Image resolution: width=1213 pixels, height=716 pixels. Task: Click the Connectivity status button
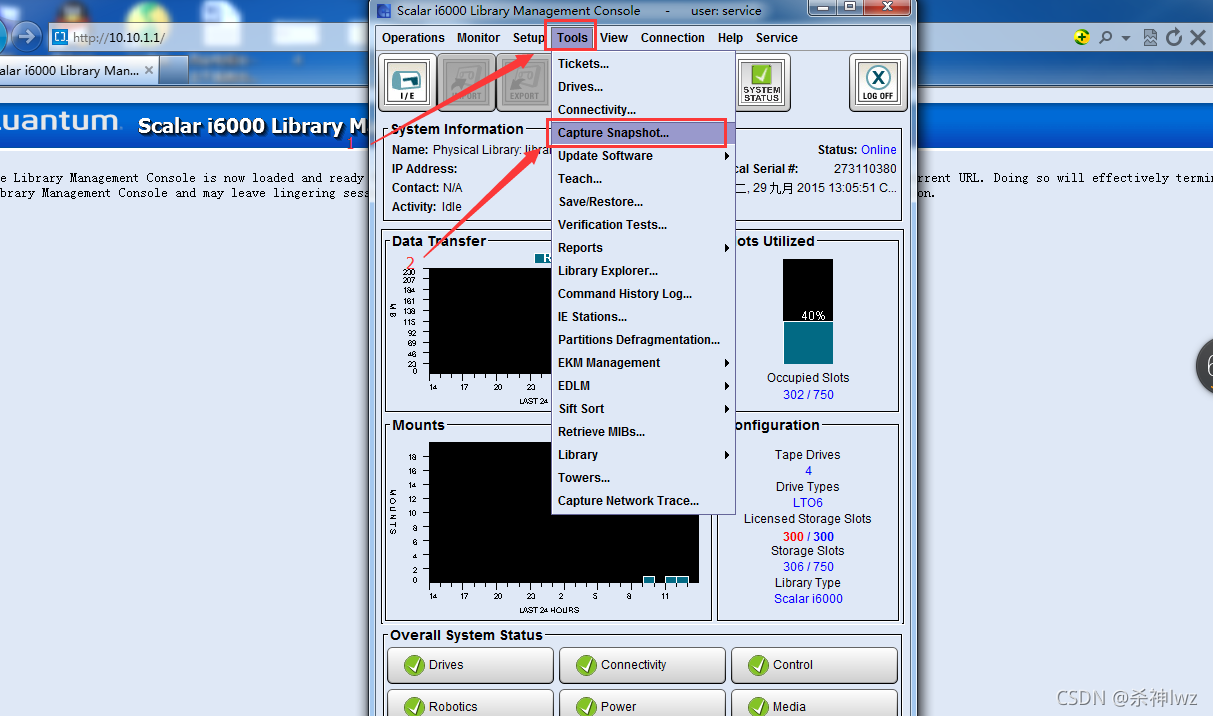tap(642, 665)
